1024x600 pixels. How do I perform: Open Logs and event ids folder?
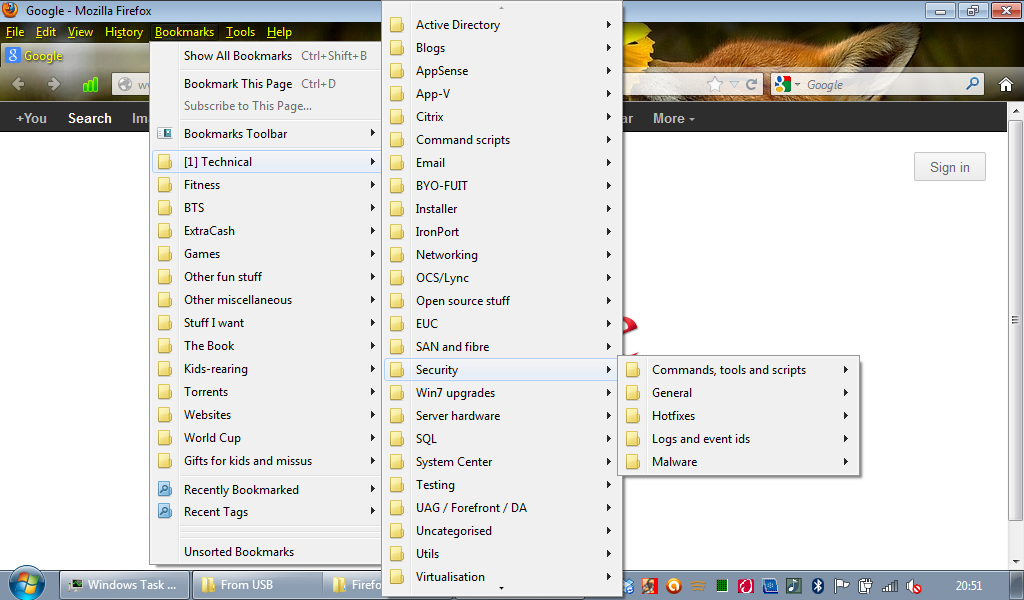(x=738, y=439)
